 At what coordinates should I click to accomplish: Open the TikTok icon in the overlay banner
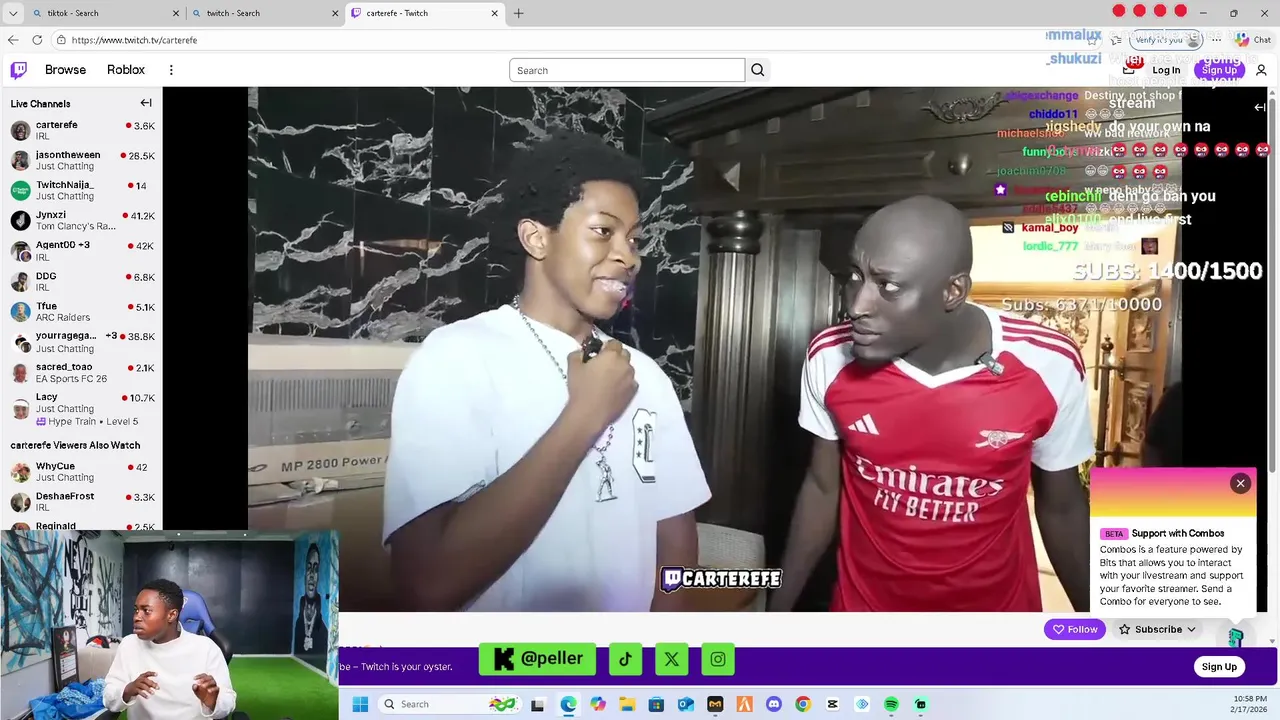tap(625, 659)
